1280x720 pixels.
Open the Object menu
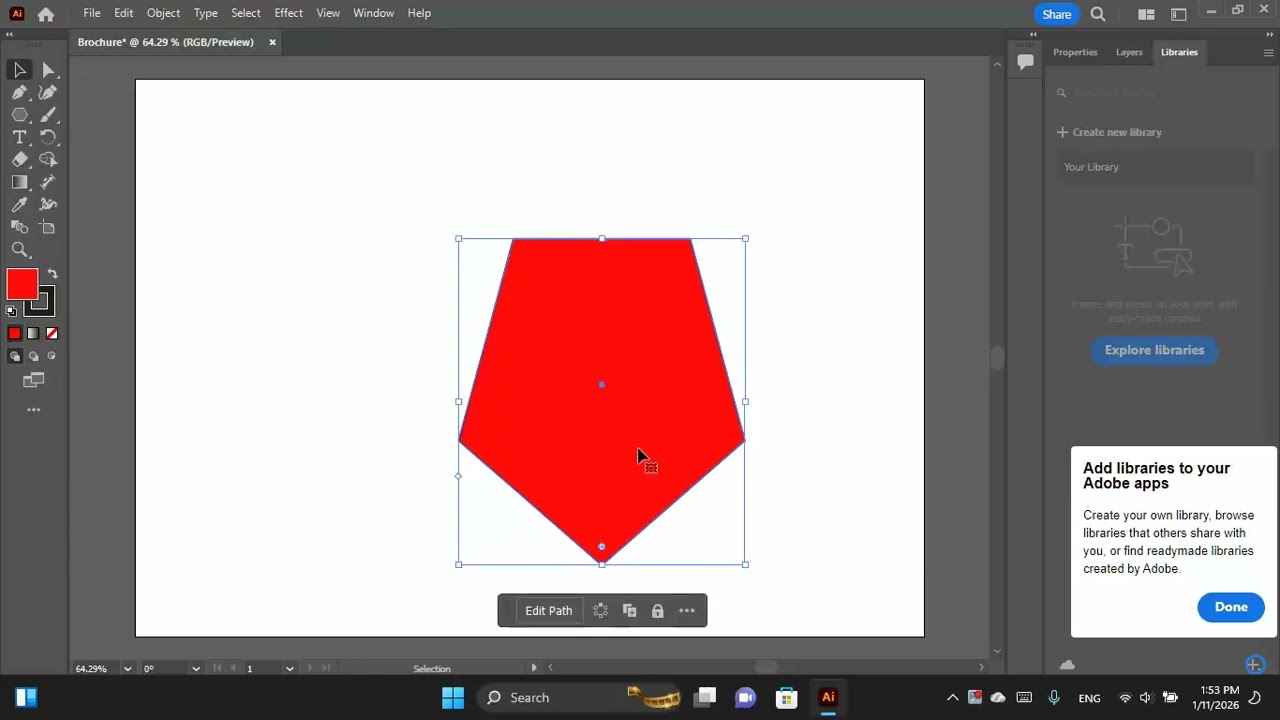[163, 13]
